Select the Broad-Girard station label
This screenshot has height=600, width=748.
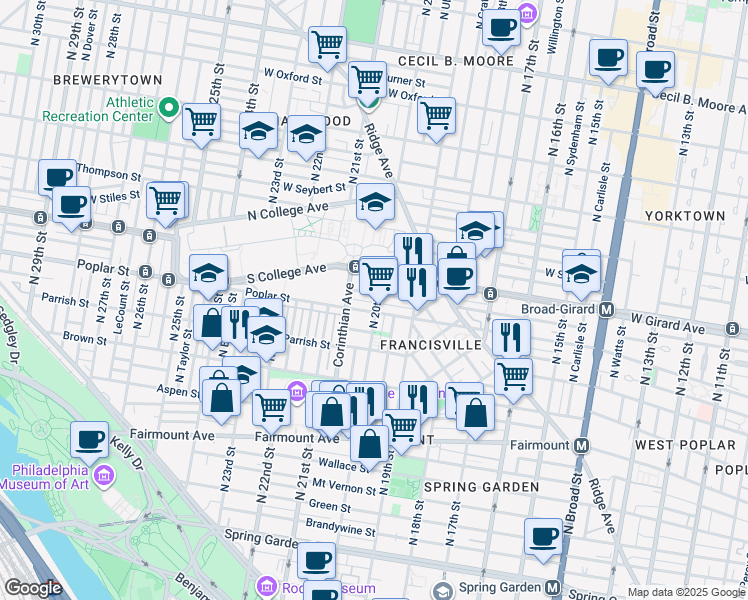558,310
